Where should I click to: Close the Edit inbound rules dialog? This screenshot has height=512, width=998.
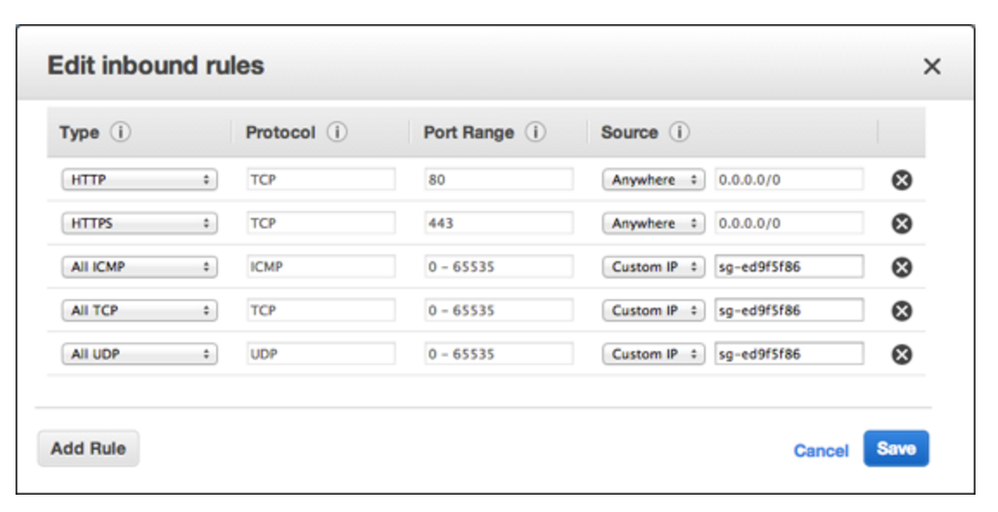[931, 67]
